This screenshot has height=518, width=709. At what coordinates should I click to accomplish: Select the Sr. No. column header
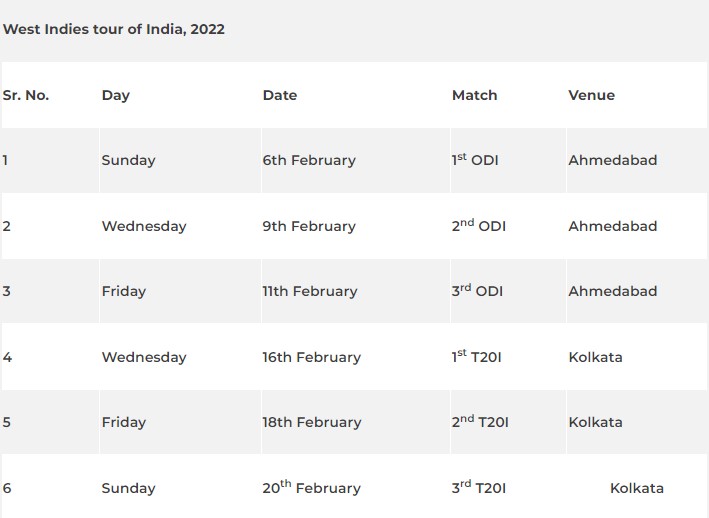coord(26,95)
